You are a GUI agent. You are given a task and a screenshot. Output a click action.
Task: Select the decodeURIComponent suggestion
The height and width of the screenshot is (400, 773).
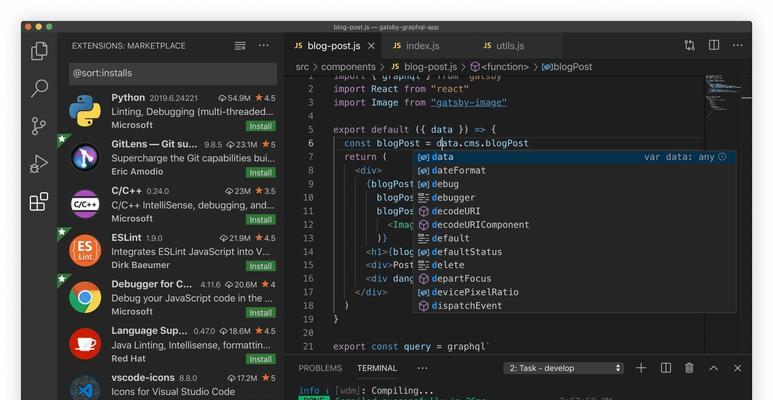[x=574, y=224]
